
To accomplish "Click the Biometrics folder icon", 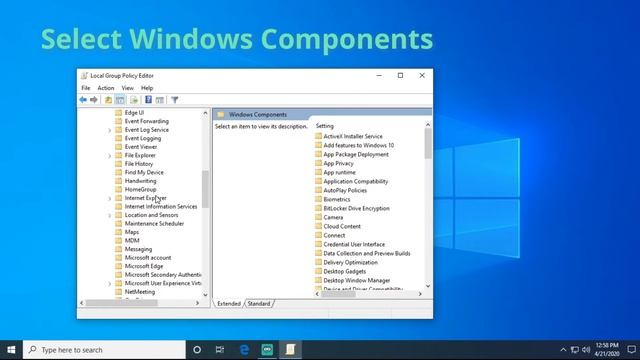I will pyautogui.click(x=318, y=199).
